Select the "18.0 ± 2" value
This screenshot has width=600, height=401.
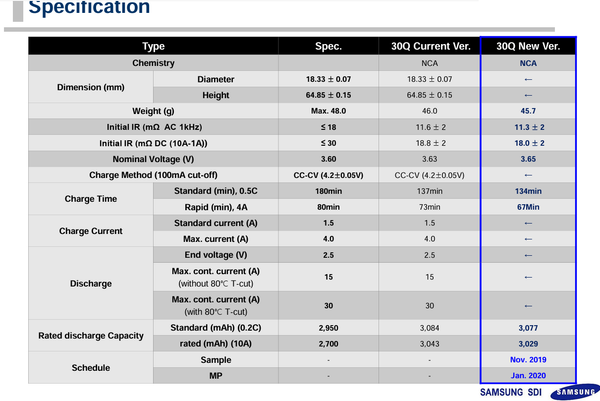529,143
